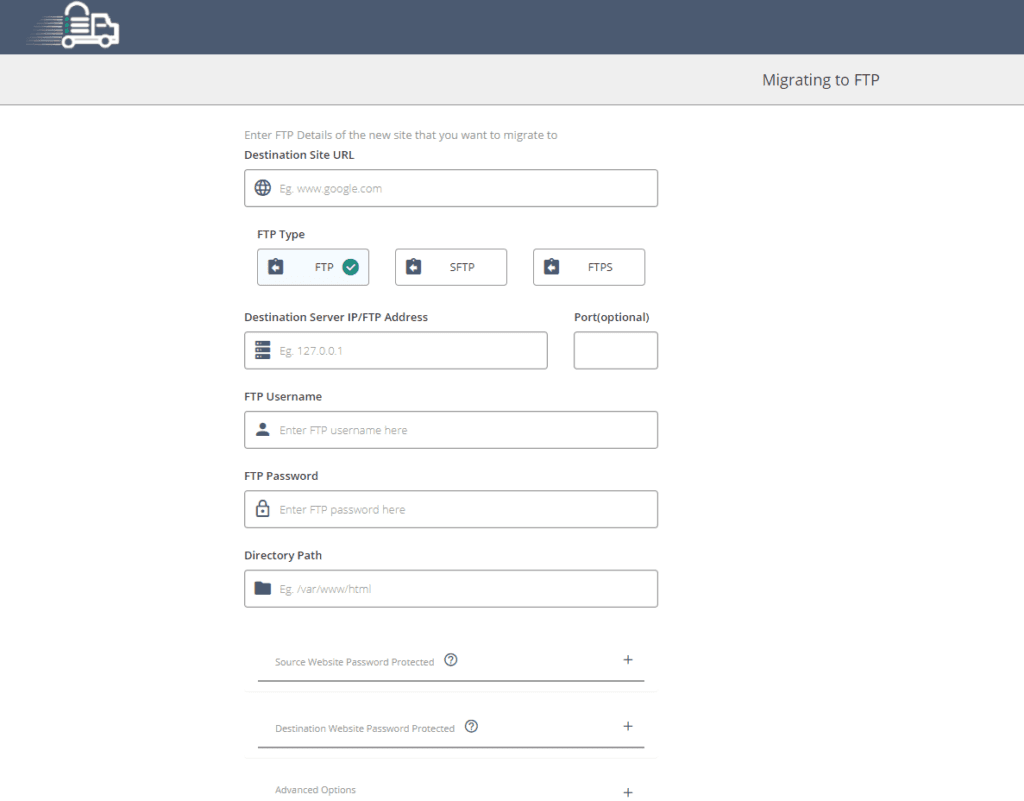This screenshot has width=1024, height=801.
Task: Focus the Directory Path input
Action: (451, 589)
